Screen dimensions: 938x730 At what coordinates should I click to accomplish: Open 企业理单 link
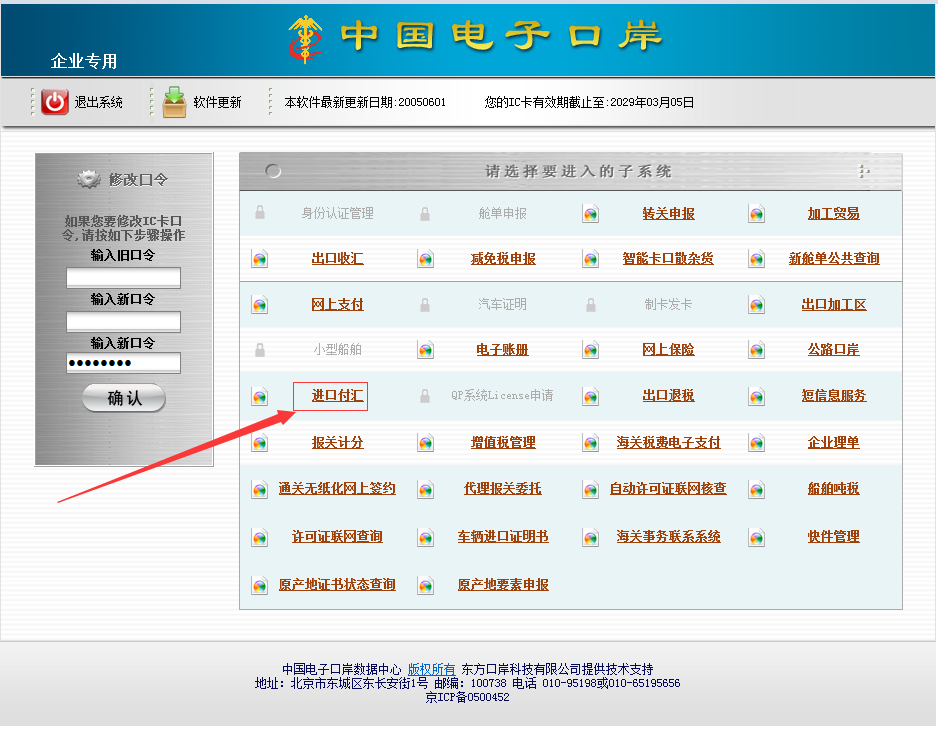833,443
